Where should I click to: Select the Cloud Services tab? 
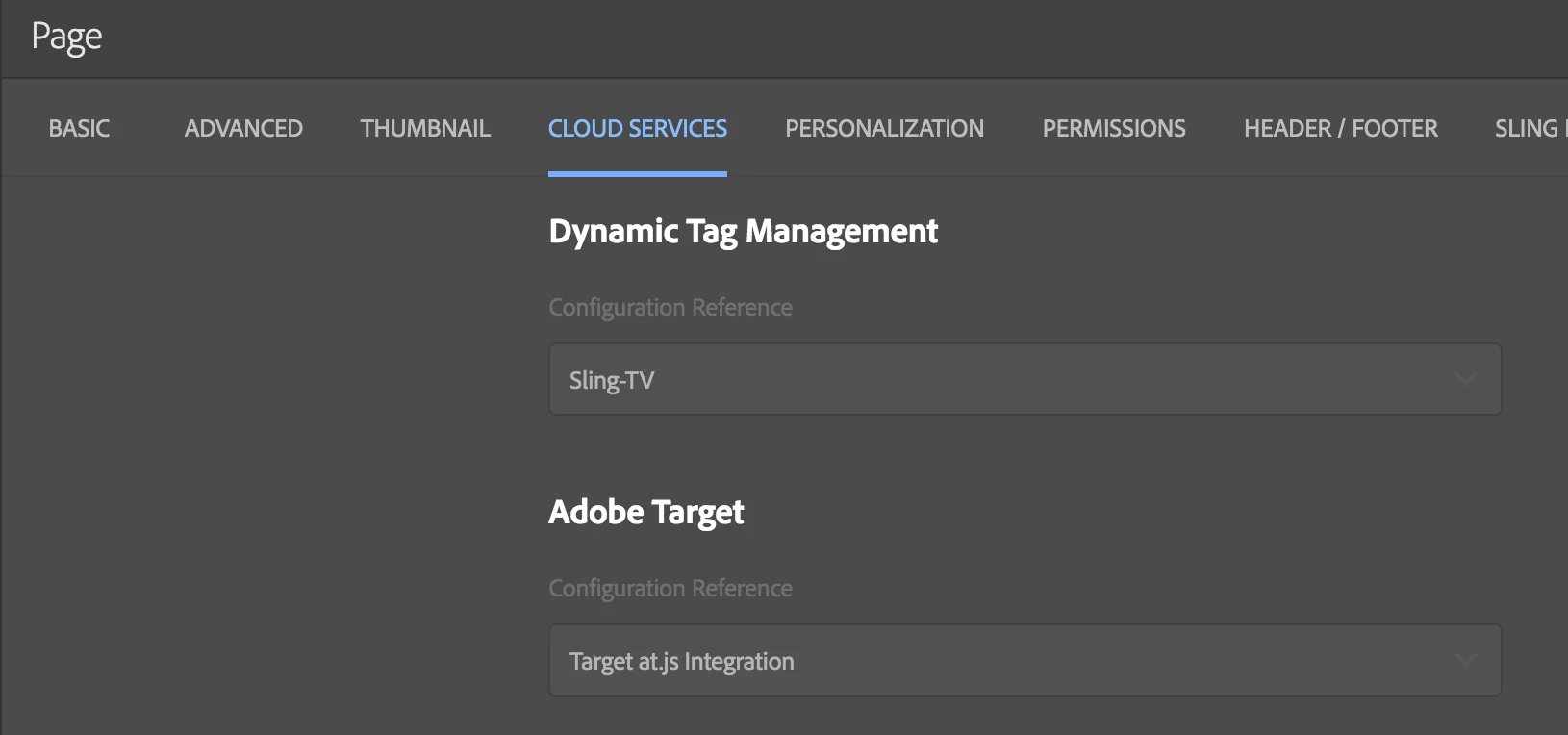[x=637, y=128]
